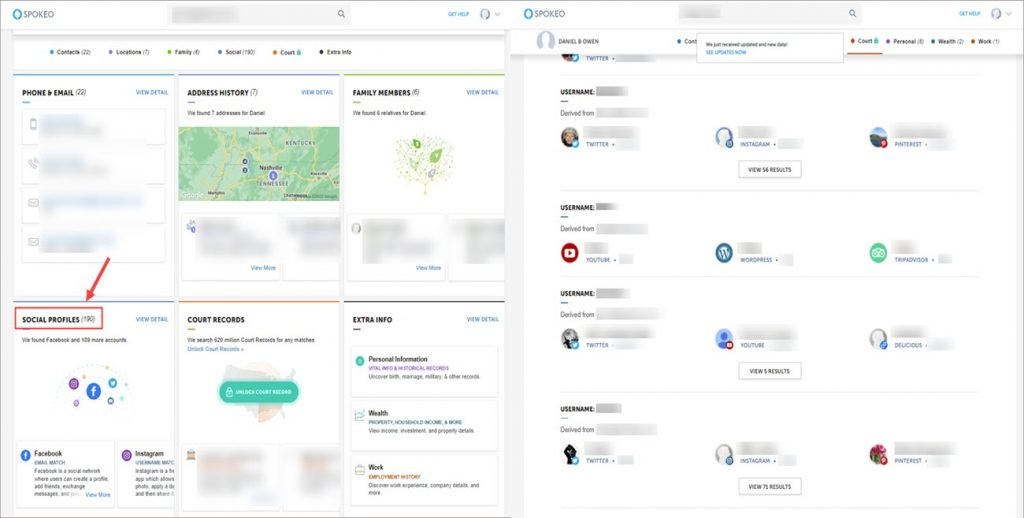Switch to the Personal (8) tab
This screenshot has width=1024, height=518.
click(904, 41)
